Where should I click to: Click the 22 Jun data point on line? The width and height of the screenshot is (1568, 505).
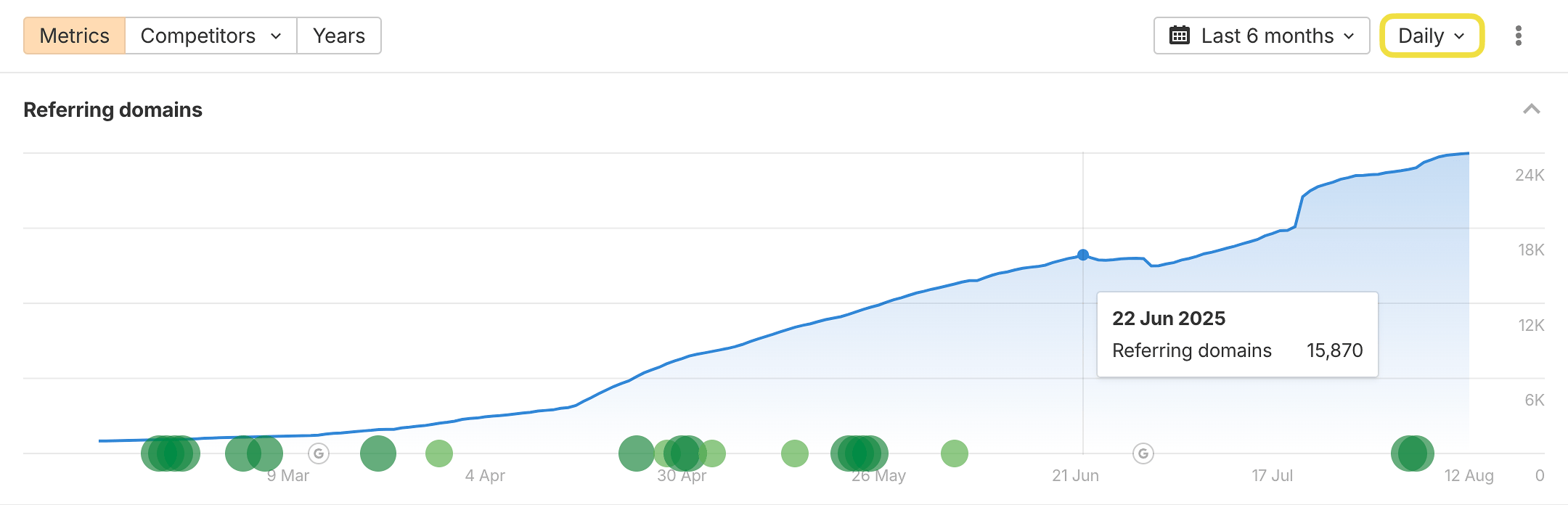[1083, 255]
